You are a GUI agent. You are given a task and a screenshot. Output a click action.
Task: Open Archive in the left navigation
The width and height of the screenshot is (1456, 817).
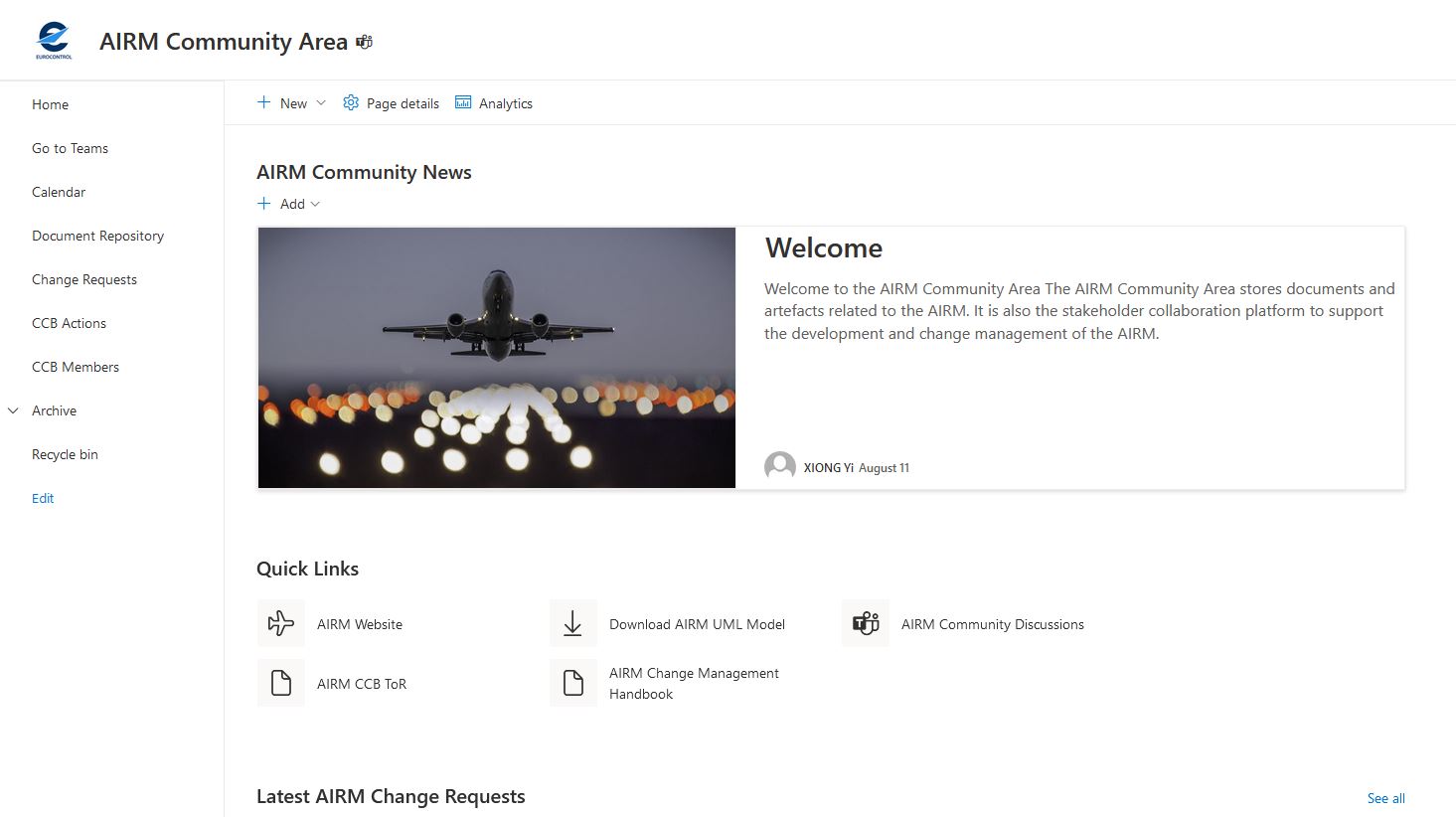(x=54, y=410)
